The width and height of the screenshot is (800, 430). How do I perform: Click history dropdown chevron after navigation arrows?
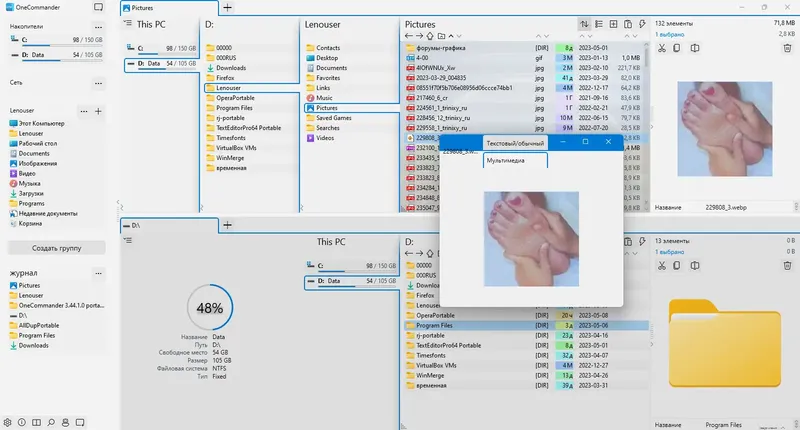pyautogui.click(x=459, y=36)
